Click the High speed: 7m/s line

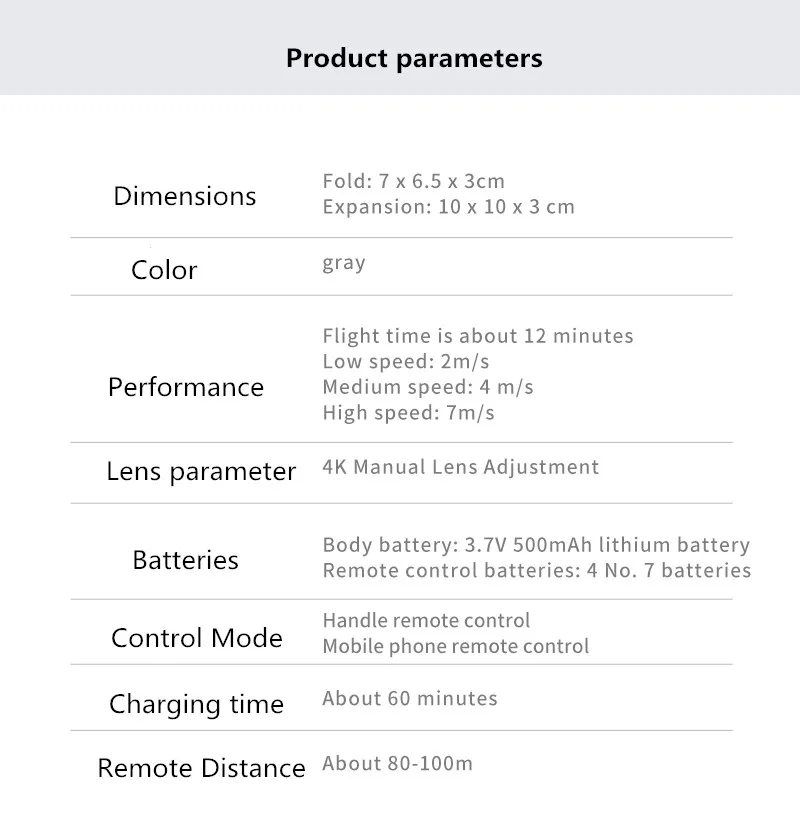(408, 413)
